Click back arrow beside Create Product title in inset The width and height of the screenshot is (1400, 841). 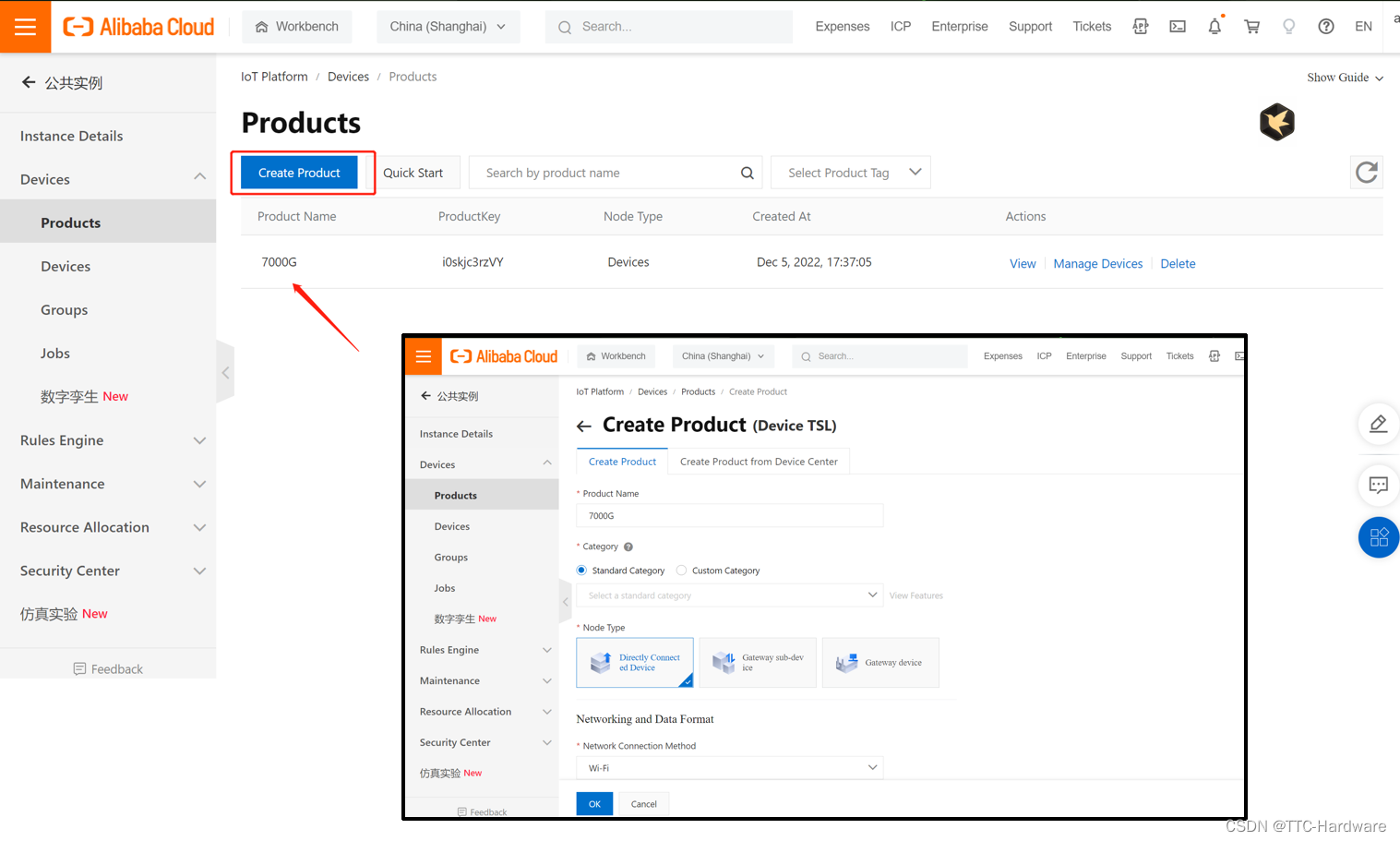(583, 426)
